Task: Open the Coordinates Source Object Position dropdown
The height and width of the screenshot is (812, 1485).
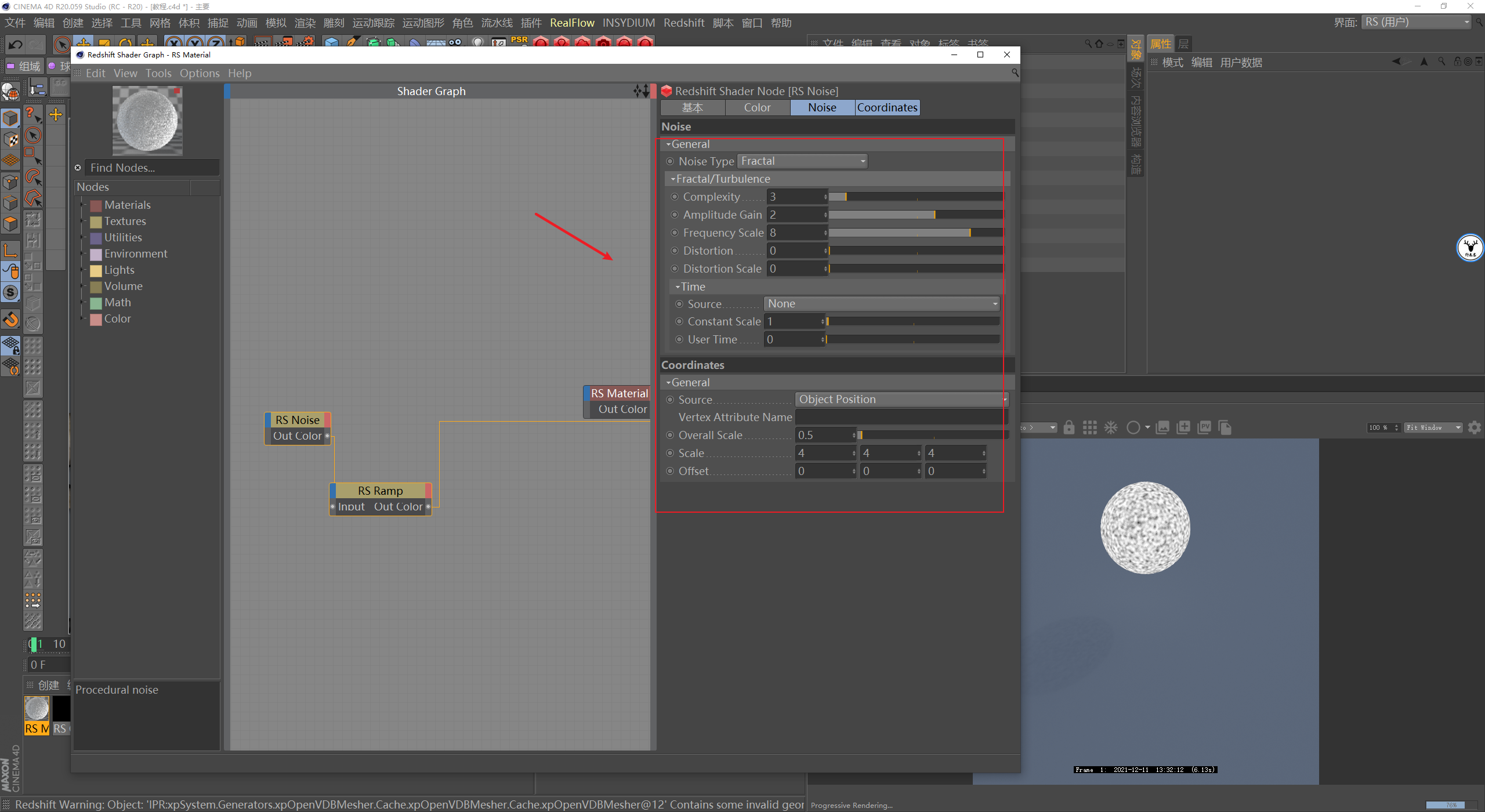Action: 901,399
